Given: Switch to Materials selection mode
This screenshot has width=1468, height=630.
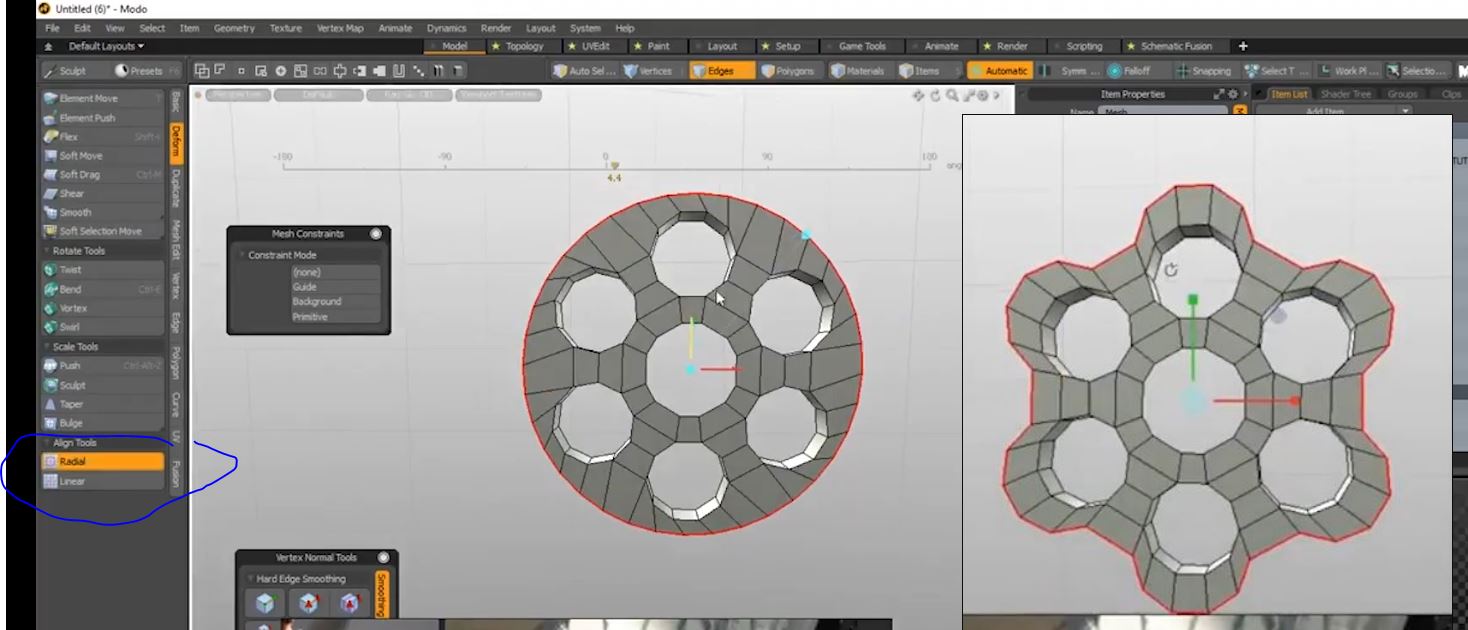Looking at the screenshot, I should (x=861, y=71).
